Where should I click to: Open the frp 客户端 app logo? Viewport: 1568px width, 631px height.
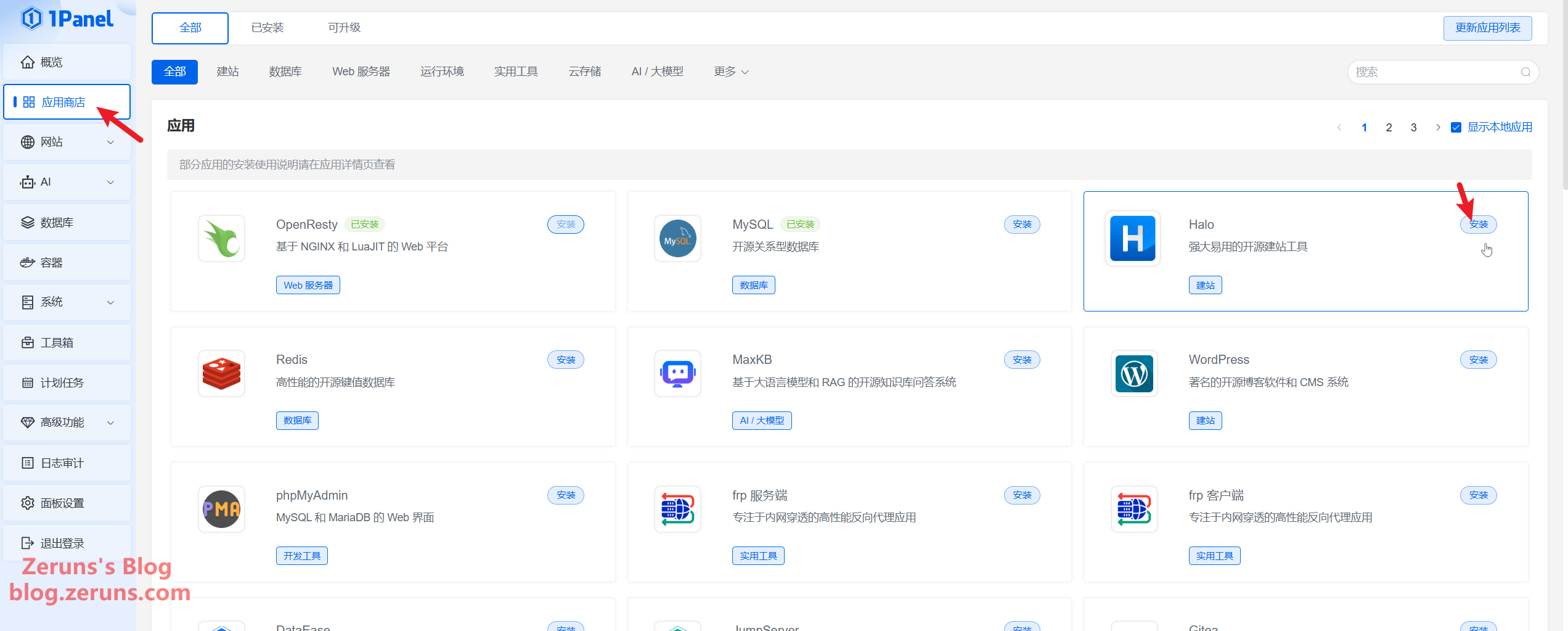pyautogui.click(x=1134, y=509)
